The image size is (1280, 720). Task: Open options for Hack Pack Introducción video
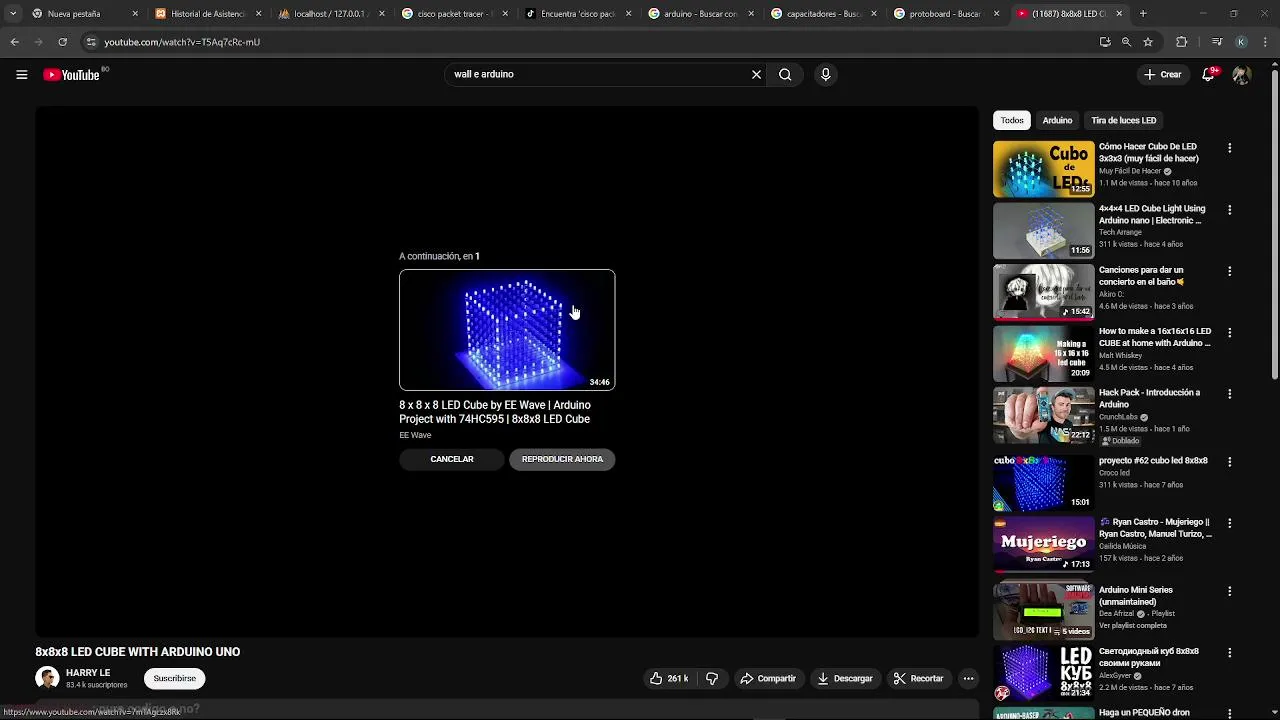1229,394
